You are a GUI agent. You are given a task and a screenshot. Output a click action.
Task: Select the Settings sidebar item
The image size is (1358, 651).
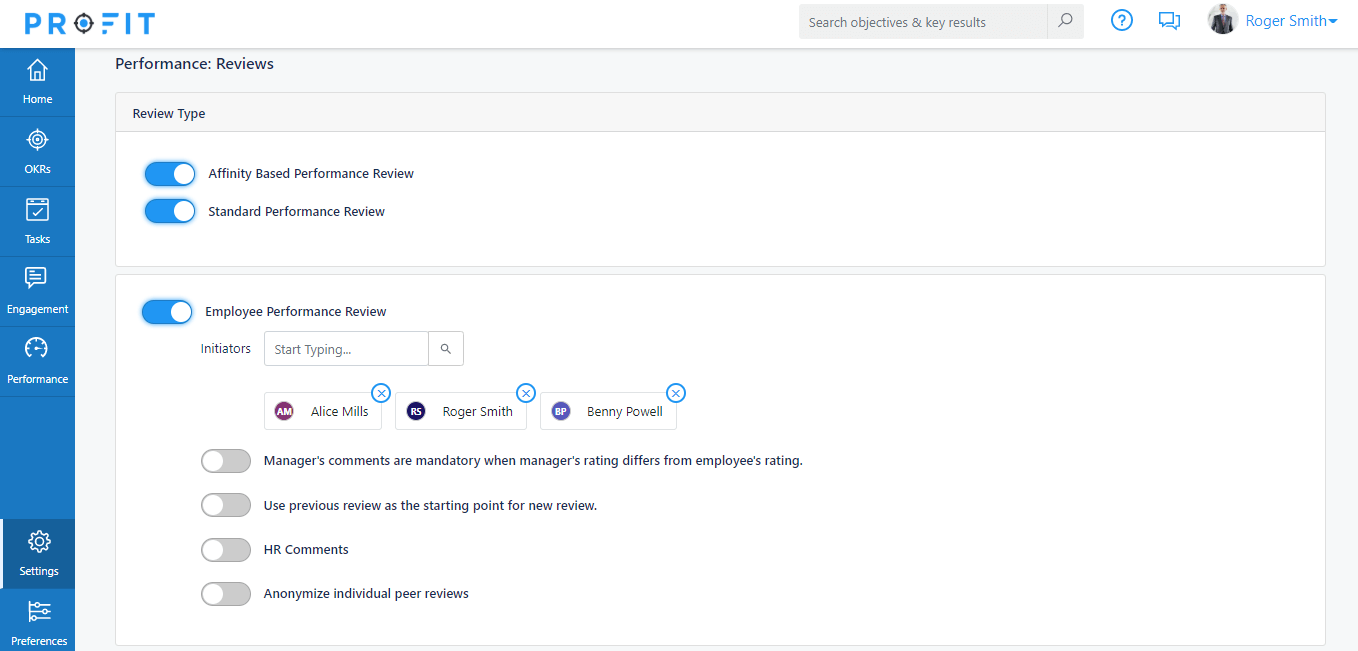(x=38, y=553)
